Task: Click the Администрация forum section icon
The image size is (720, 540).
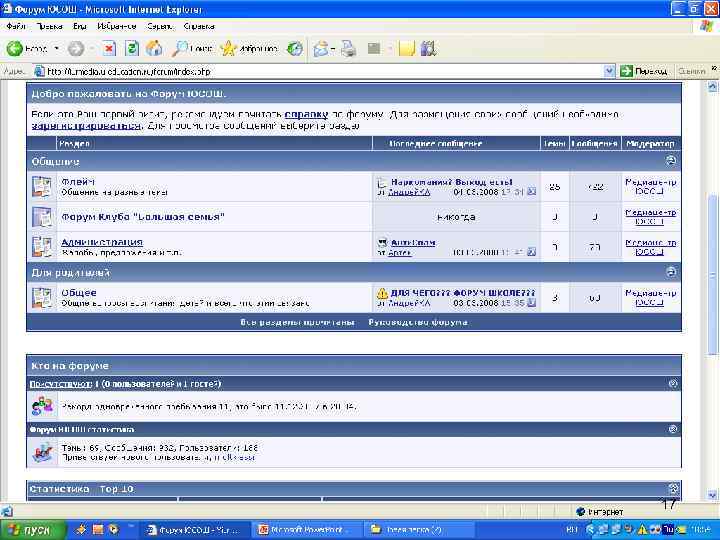Action: (42, 247)
